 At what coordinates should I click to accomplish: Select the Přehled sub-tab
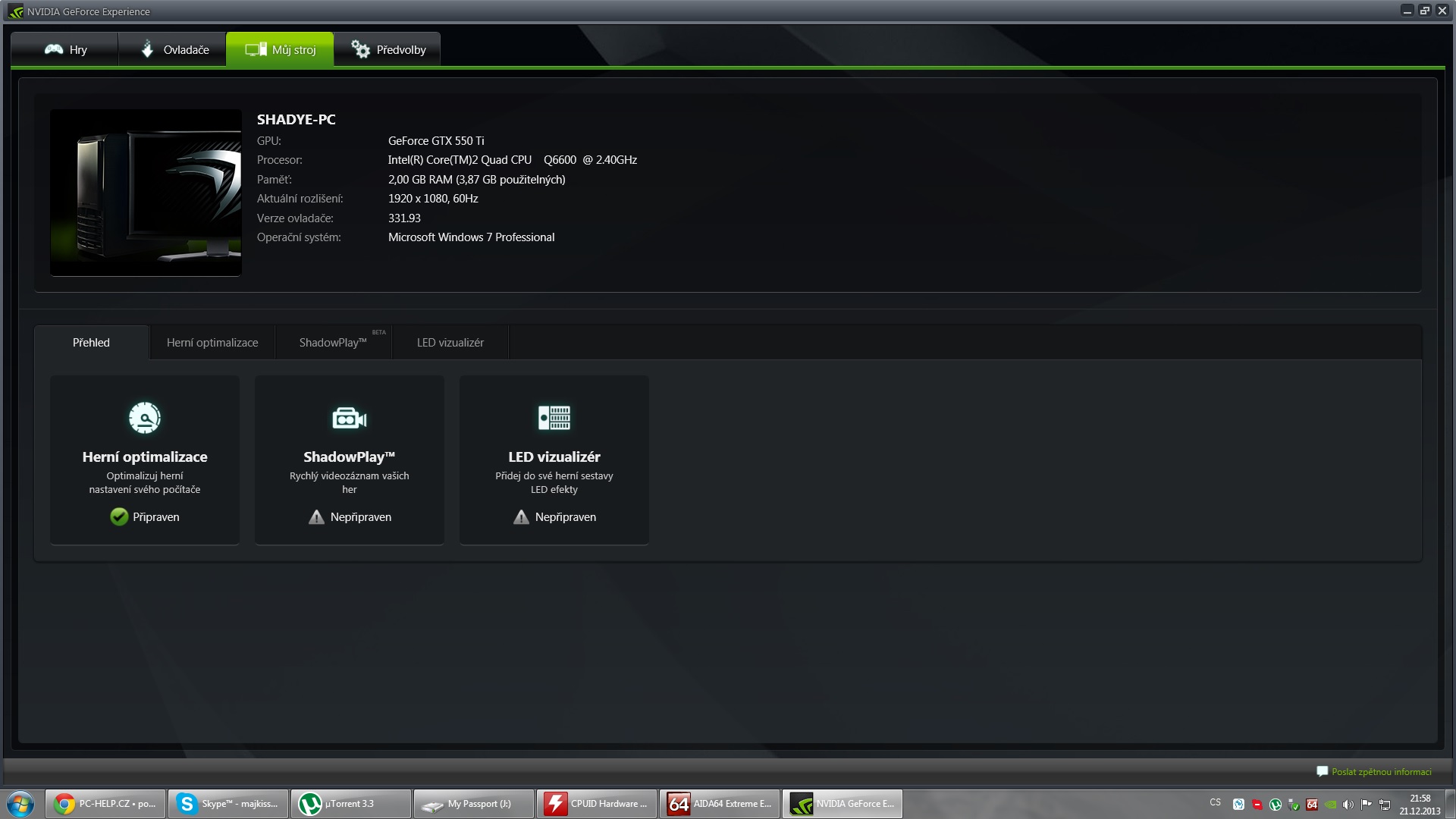91,343
